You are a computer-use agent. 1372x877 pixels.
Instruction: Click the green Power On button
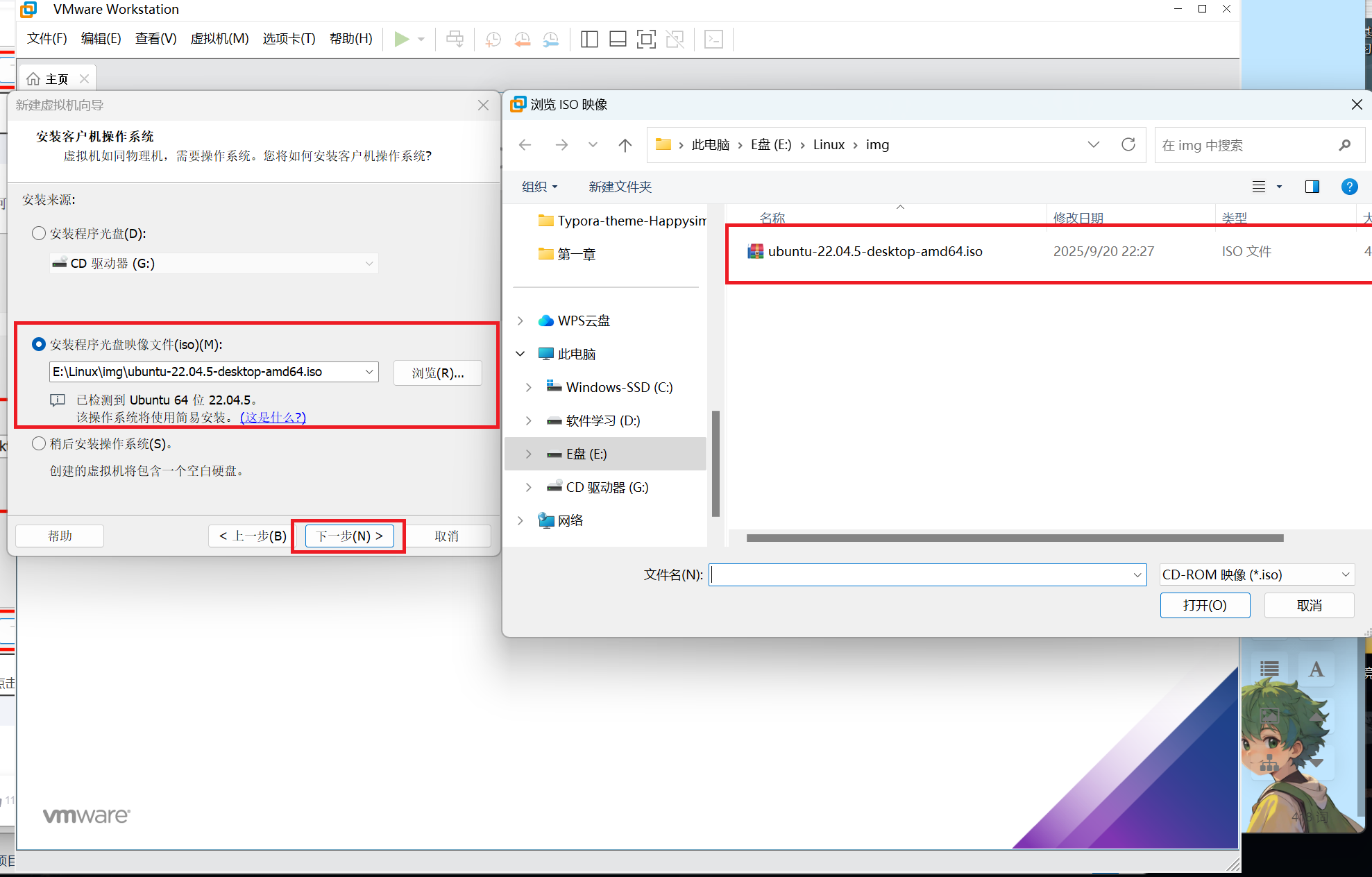(x=401, y=39)
